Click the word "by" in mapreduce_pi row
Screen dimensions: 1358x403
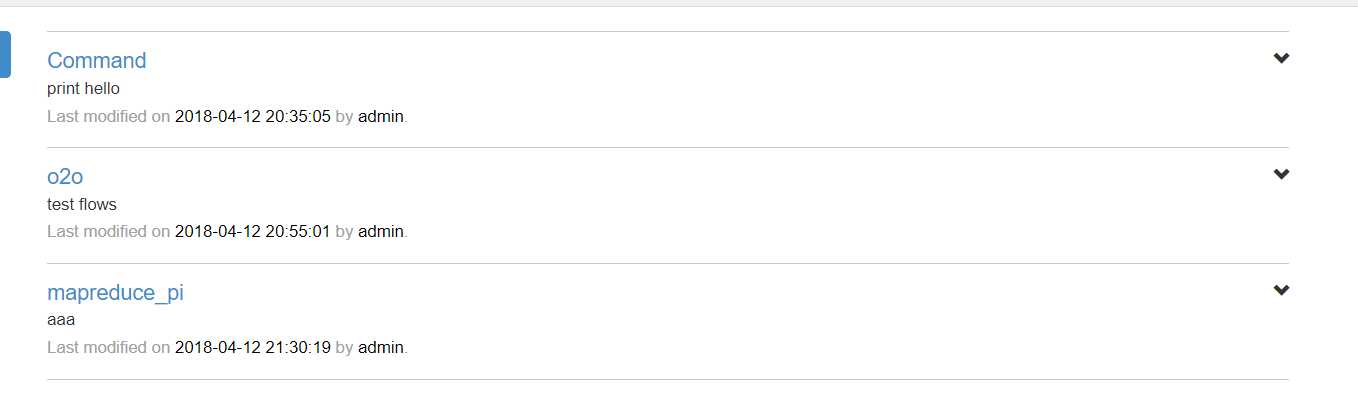343,348
